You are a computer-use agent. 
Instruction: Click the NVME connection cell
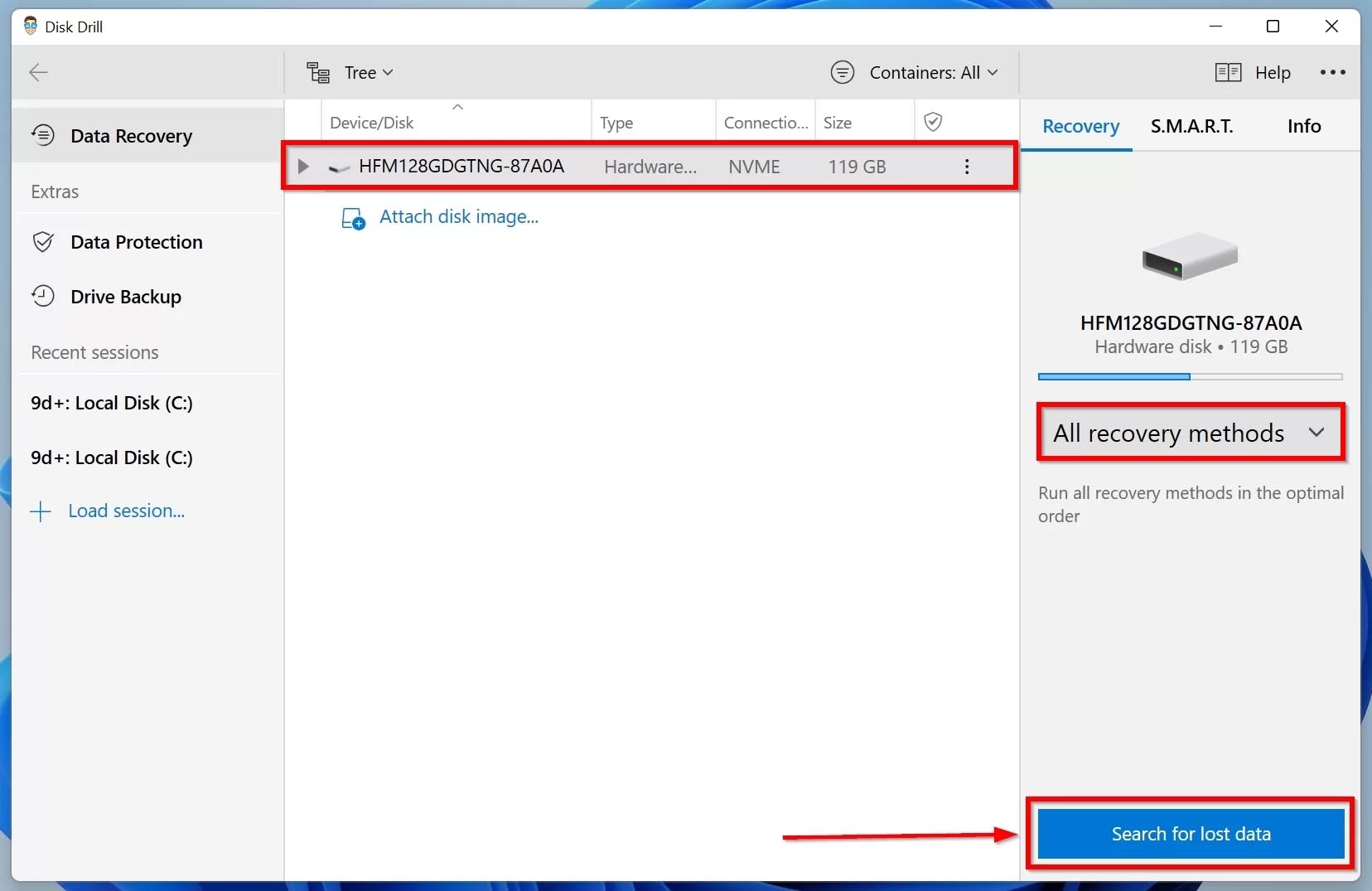click(x=754, y=167)
